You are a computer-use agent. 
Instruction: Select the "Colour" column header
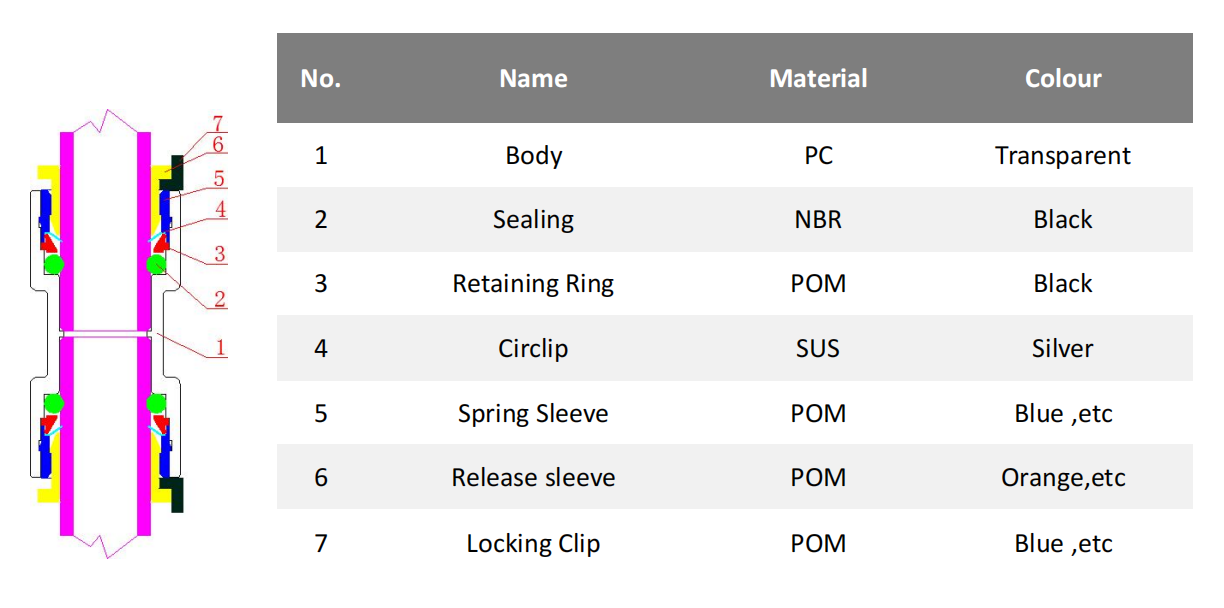[1063, 79]
